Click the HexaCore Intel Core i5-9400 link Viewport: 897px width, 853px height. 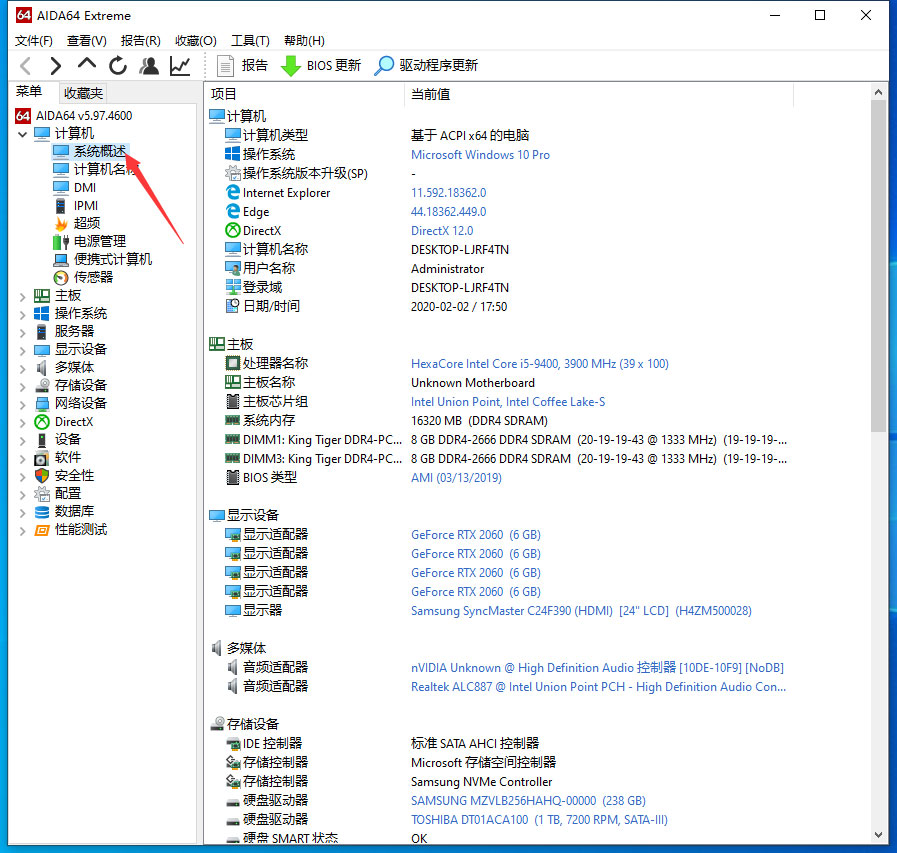click(539, 364)
